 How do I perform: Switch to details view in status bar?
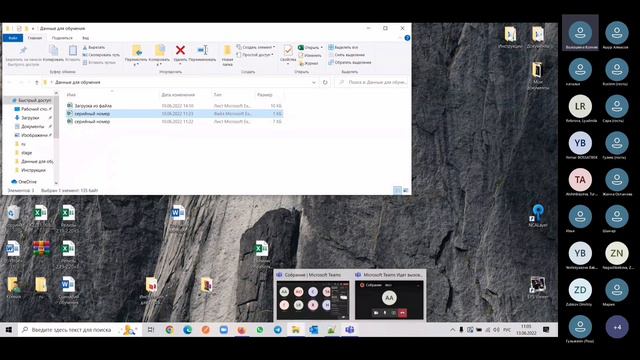coord(397,190)
